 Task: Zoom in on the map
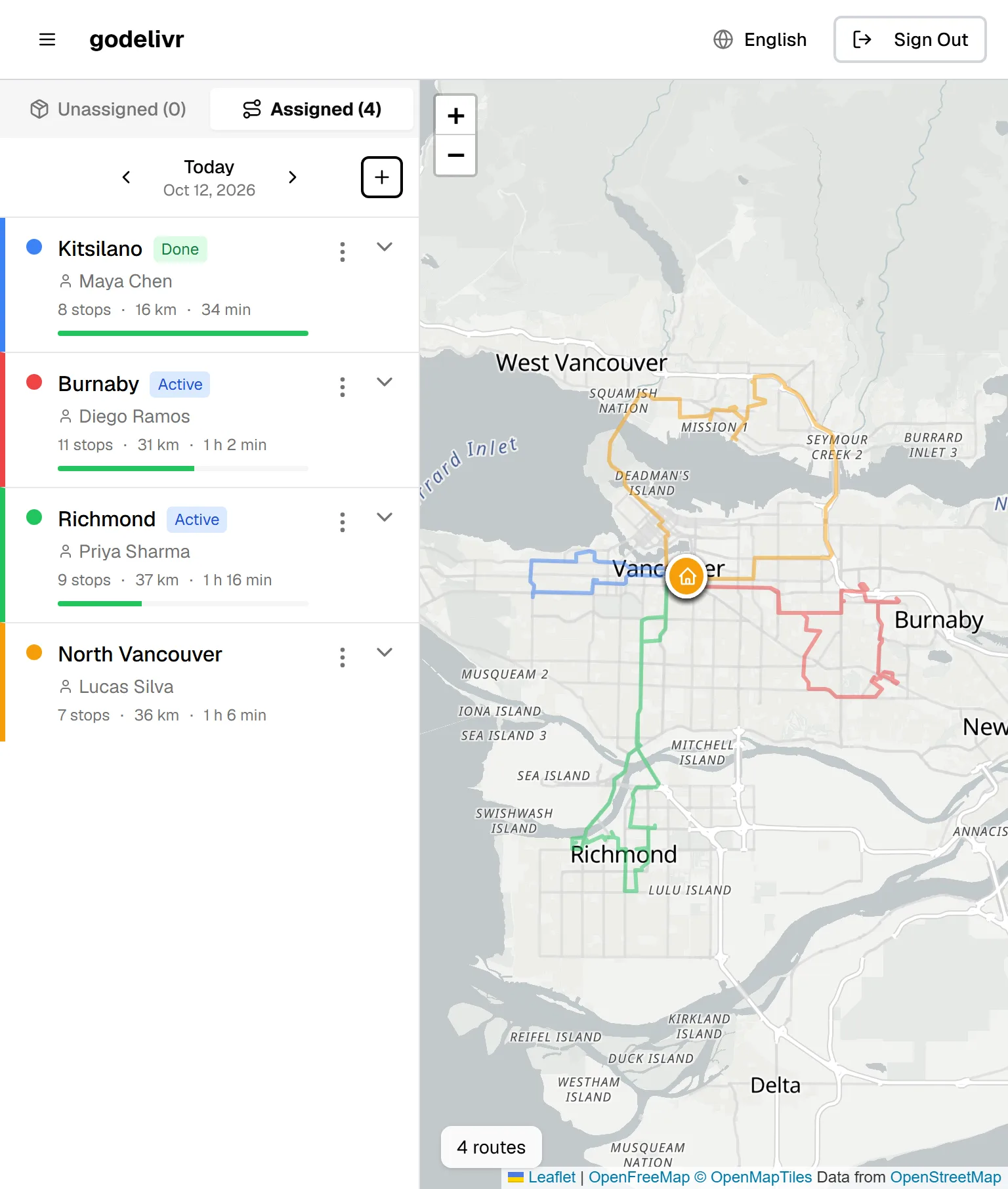455,115
